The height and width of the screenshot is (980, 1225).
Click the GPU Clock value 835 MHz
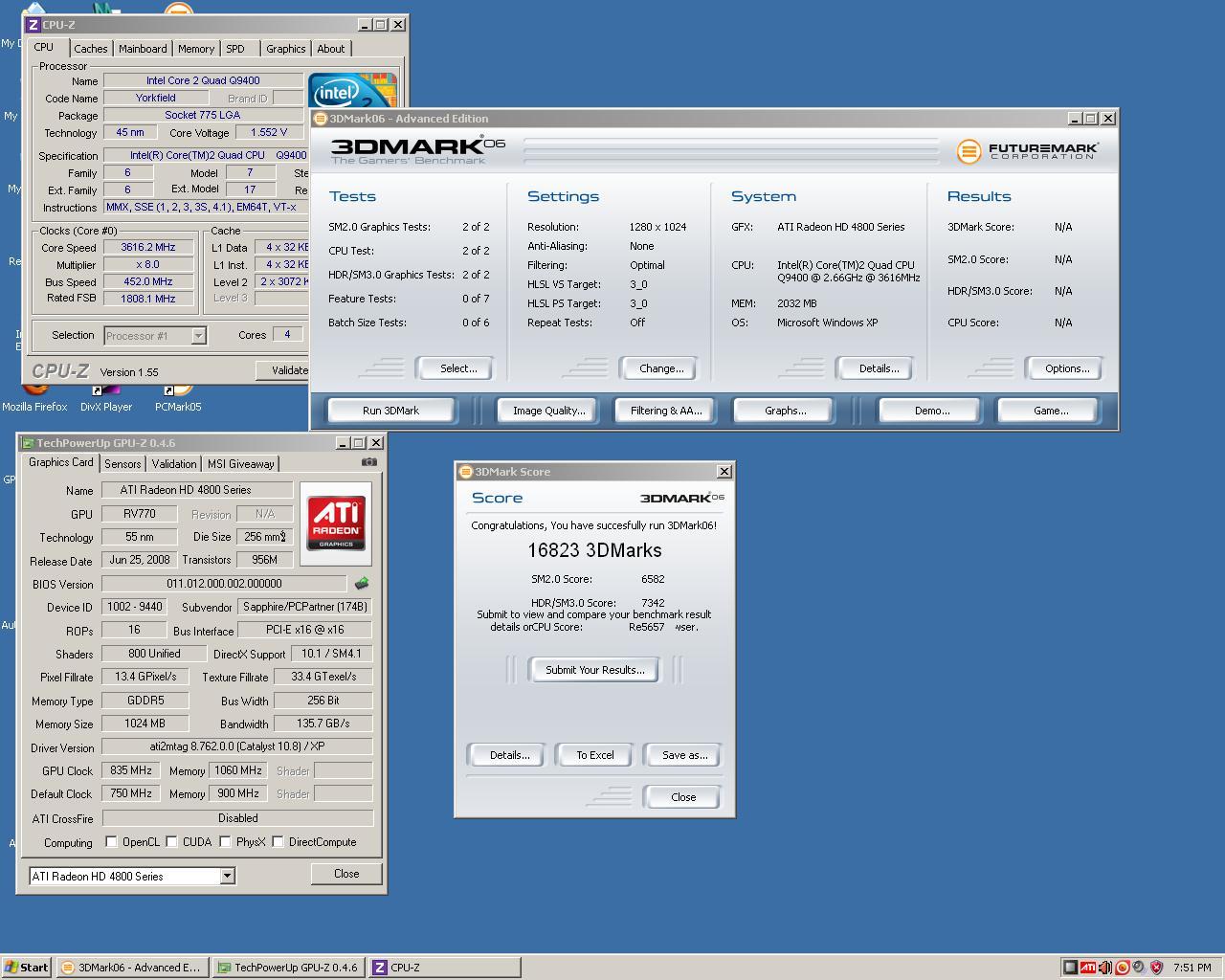click(131, 770)
